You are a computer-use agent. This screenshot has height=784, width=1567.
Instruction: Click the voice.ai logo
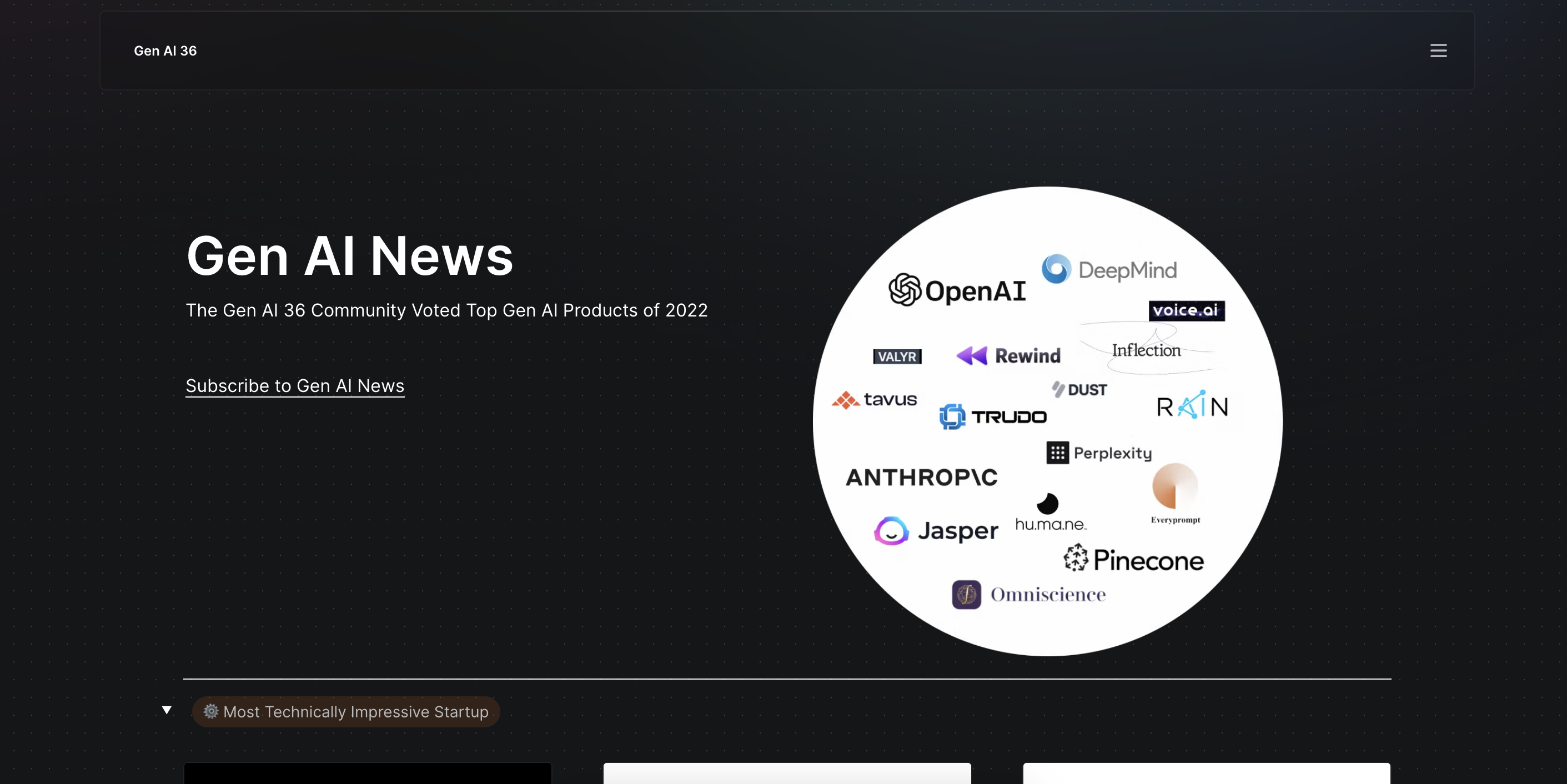1186,310
